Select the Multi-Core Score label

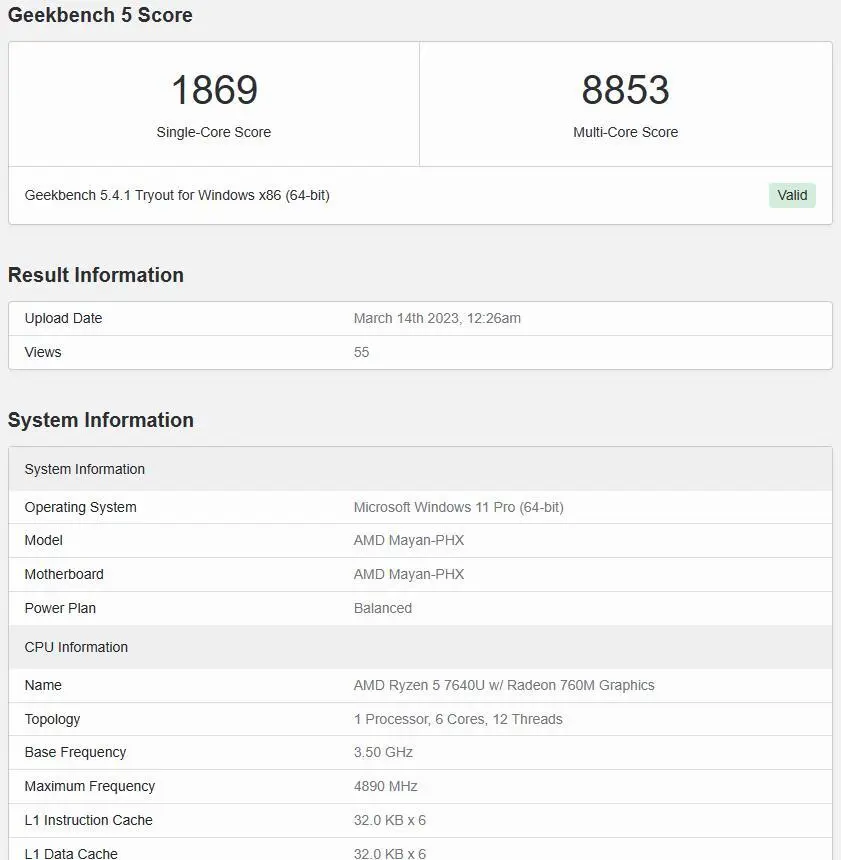(625, 132)
